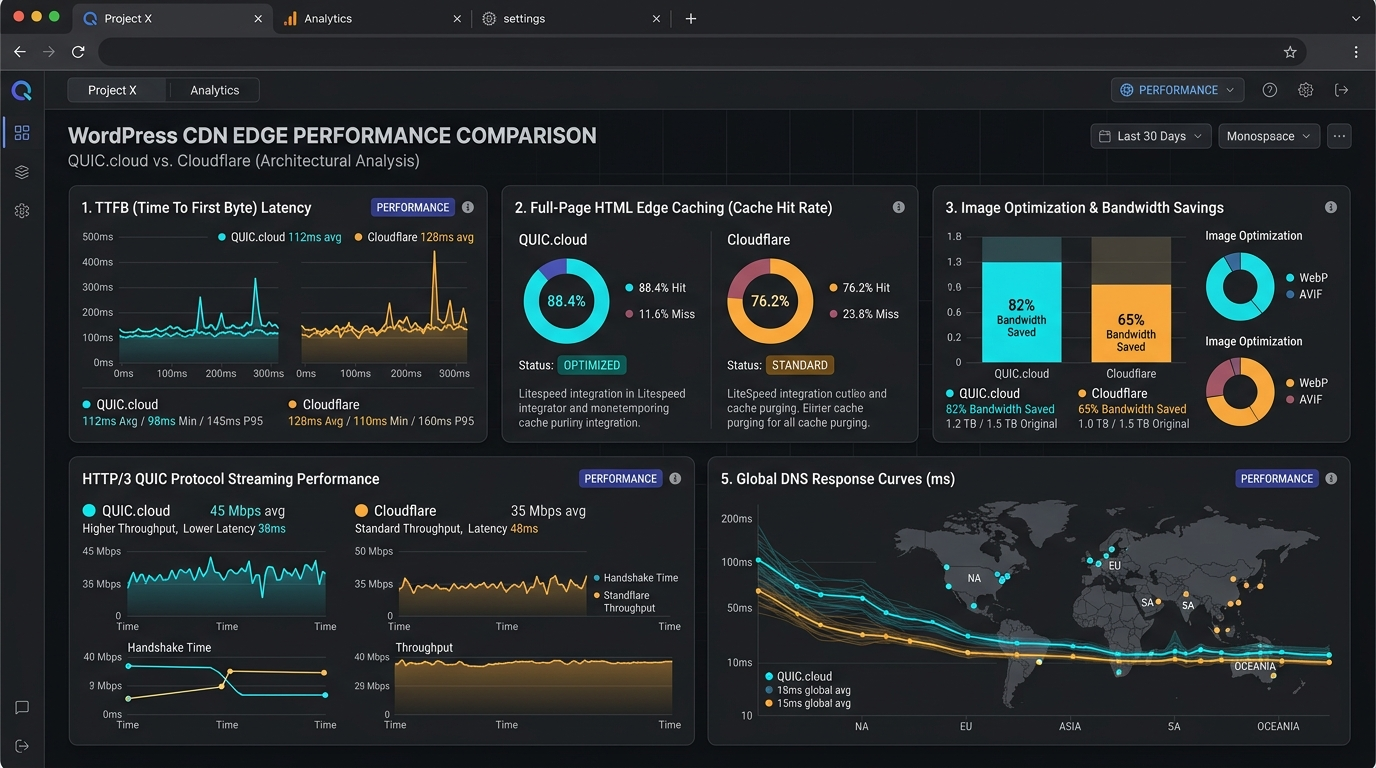Expand the browser tab list chevron
The width and height of the screenshot is (1376, 768).
[x=1356, y=19]
